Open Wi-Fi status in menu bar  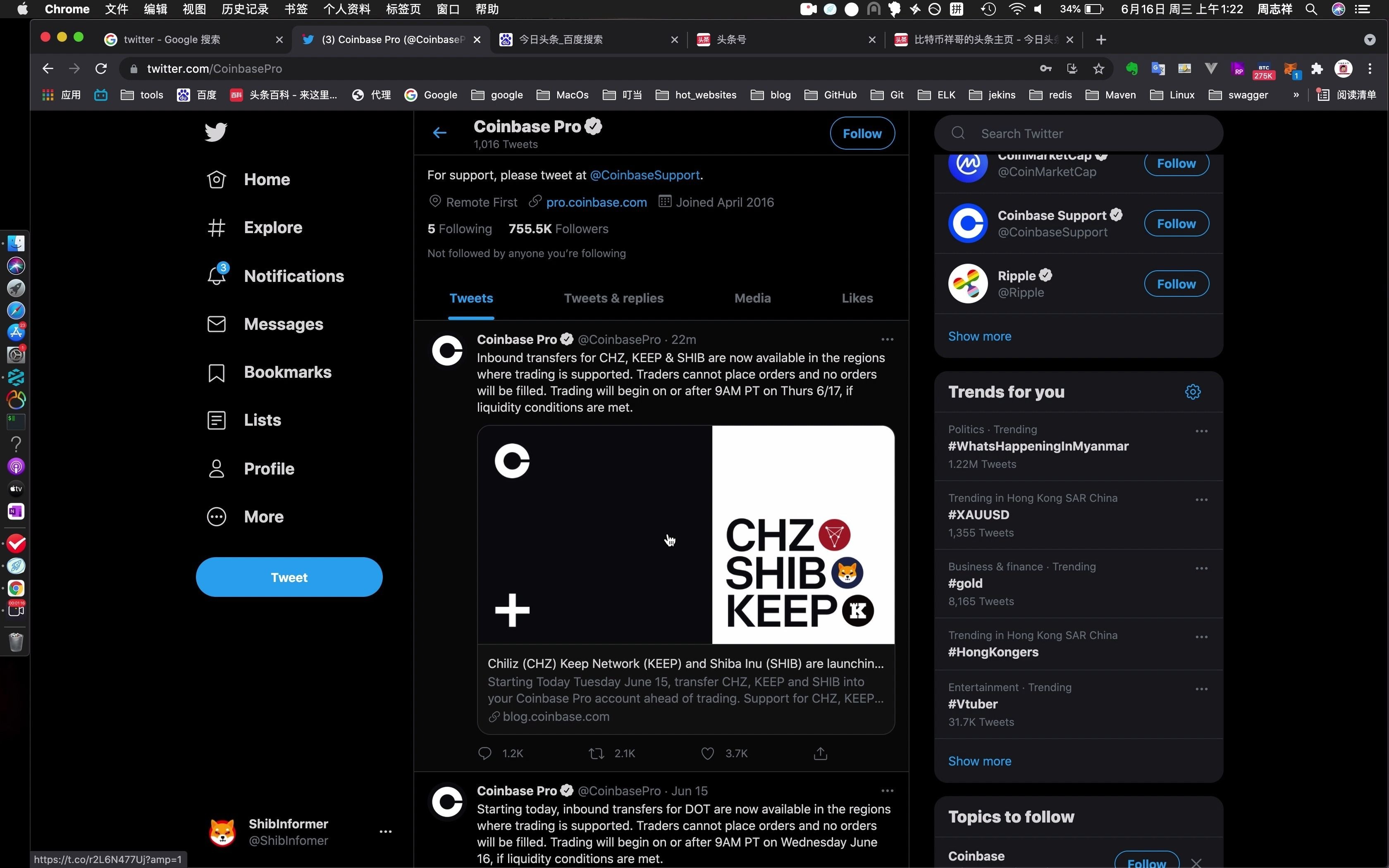coord(1016,9)
